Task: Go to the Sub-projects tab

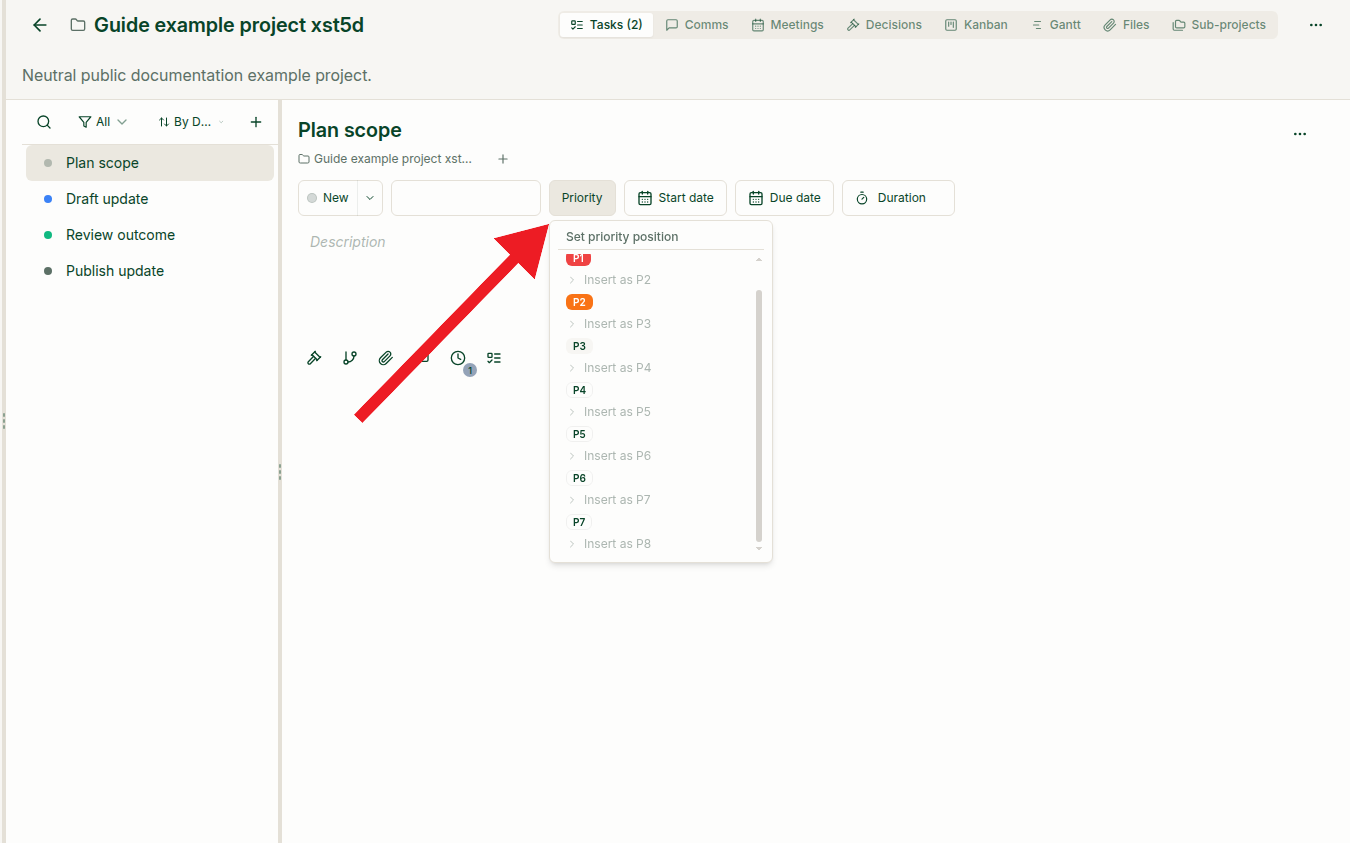Action: click(x=1219, y=25)
